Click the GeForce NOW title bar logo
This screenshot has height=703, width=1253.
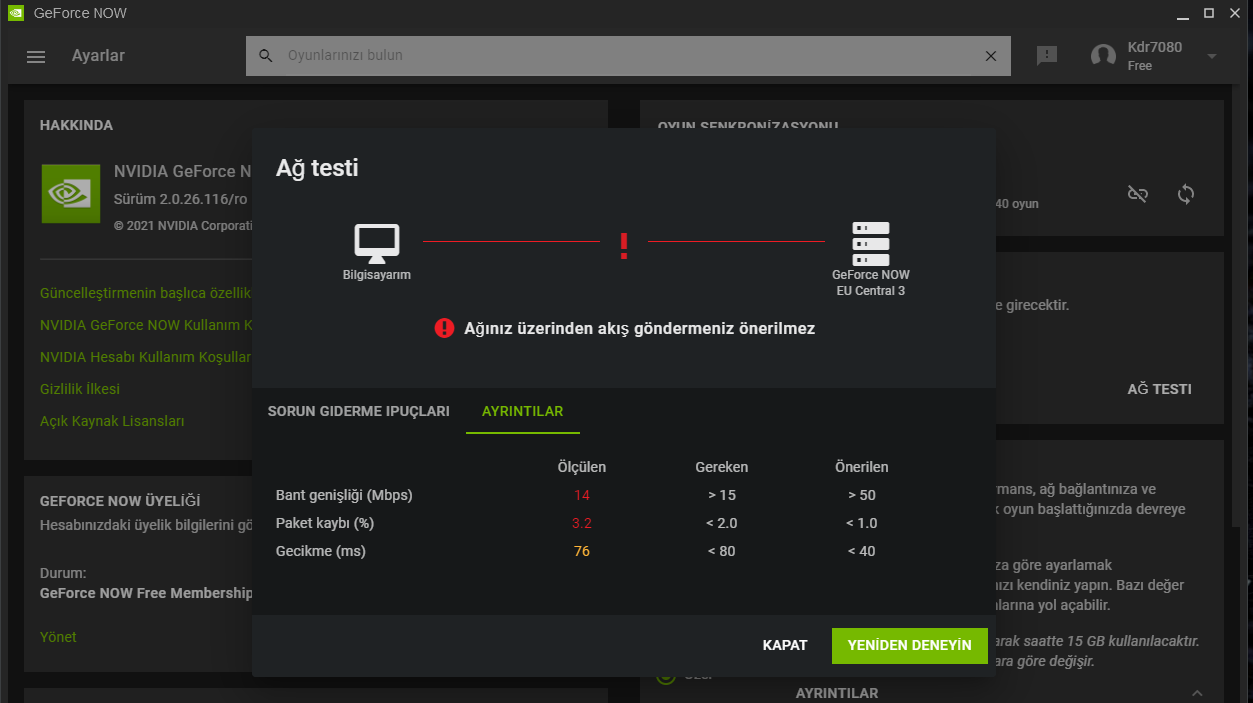(x=15, y=13)
